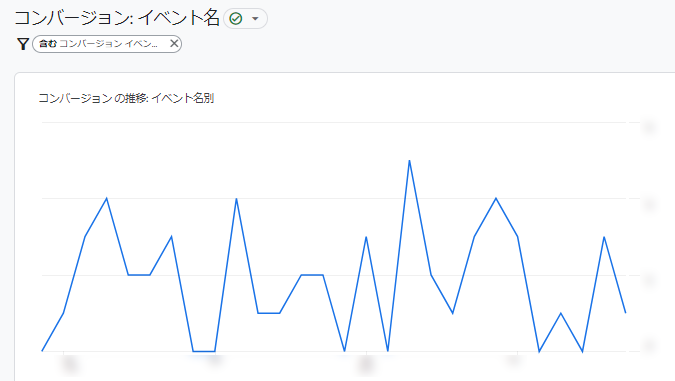The width and height of the screenshot is (675, 381).
Task: Click the first peak on the chart's left side
Action: tap(107, 198)
